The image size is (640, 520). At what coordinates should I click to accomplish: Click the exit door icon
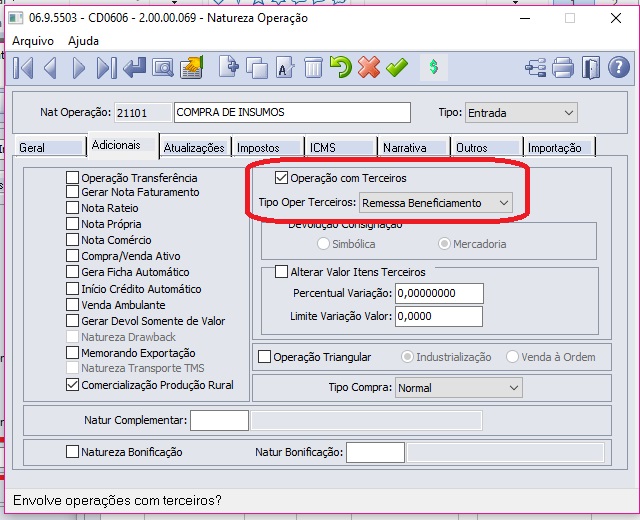click(591, 68)
